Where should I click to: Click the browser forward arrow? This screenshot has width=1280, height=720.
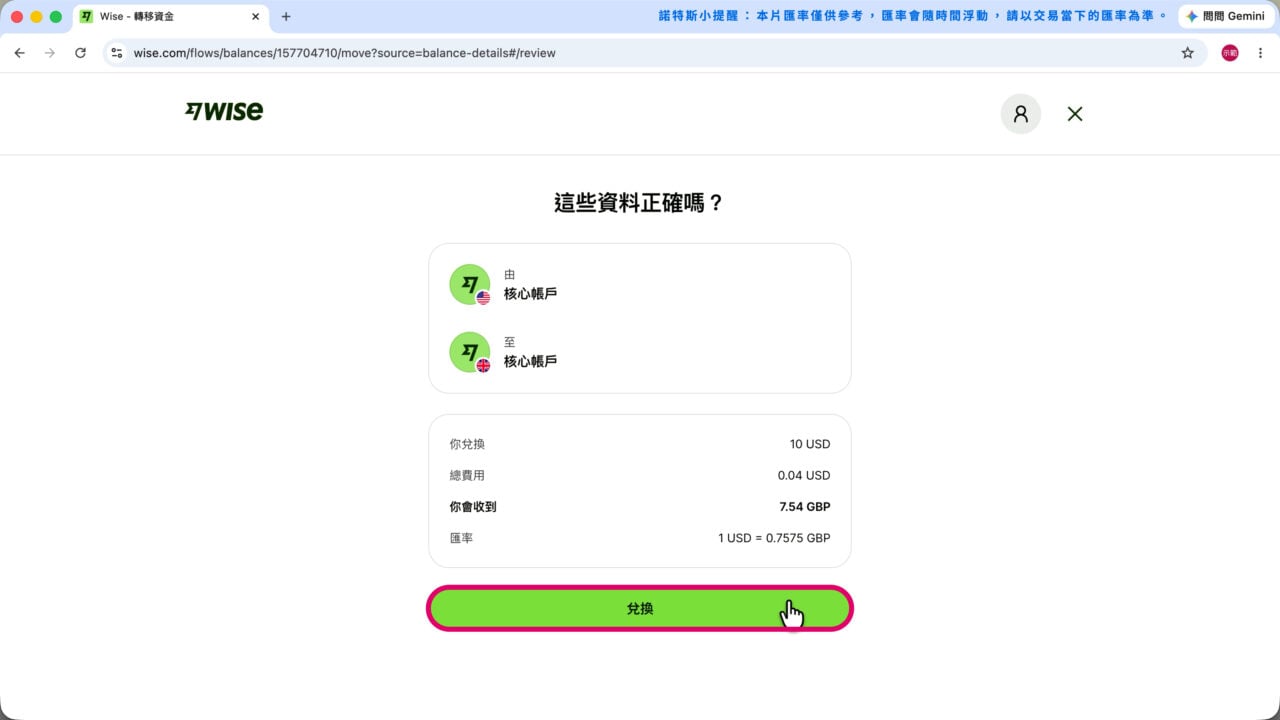(x=50, y=53)
